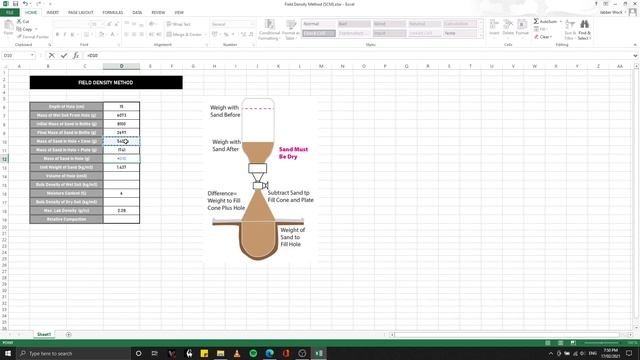Open Conditional Formatting menu
This screenshot has width=640, height=360.
coord(269,29)
